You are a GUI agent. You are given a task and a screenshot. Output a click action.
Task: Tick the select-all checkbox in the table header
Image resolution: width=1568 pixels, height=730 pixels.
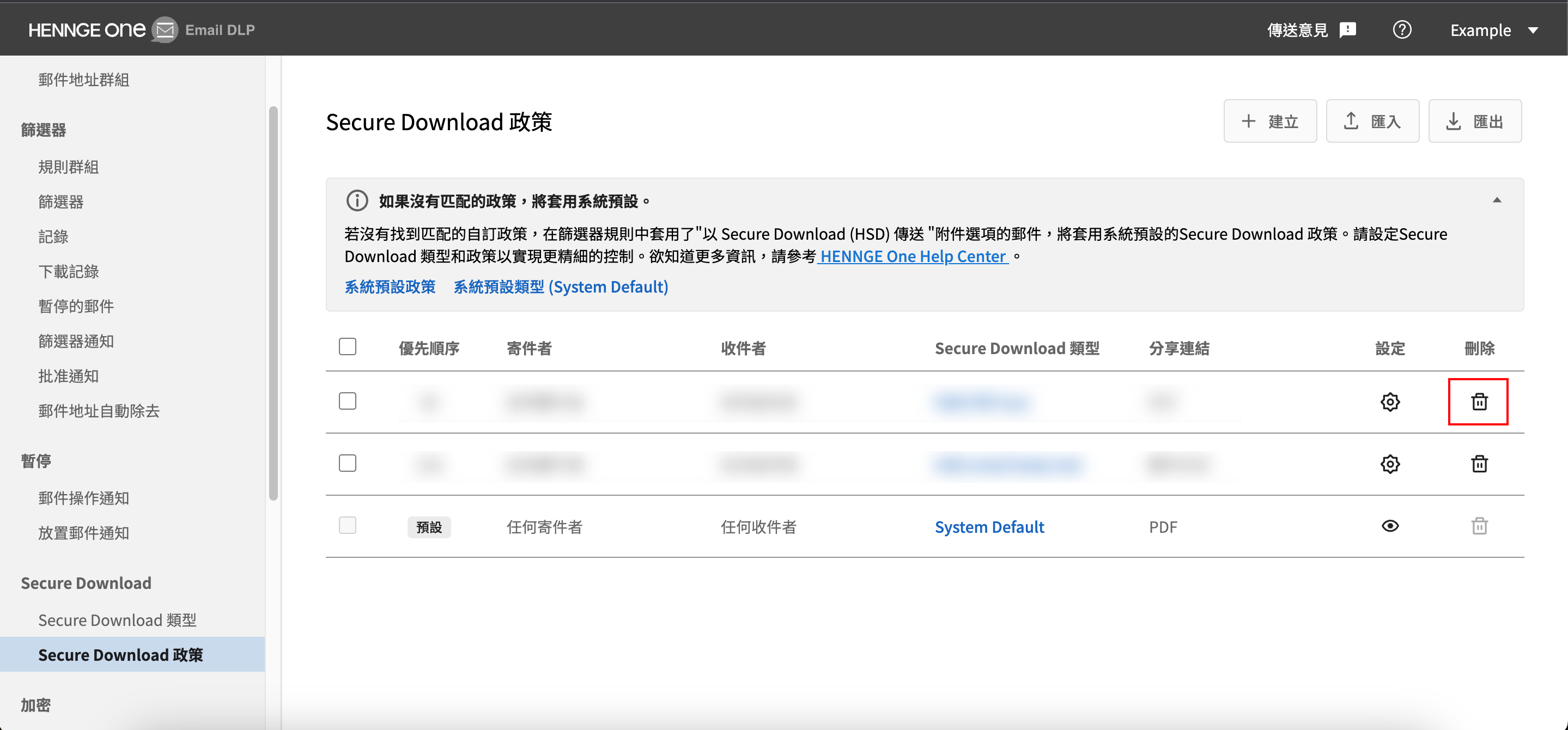(348, 346)
